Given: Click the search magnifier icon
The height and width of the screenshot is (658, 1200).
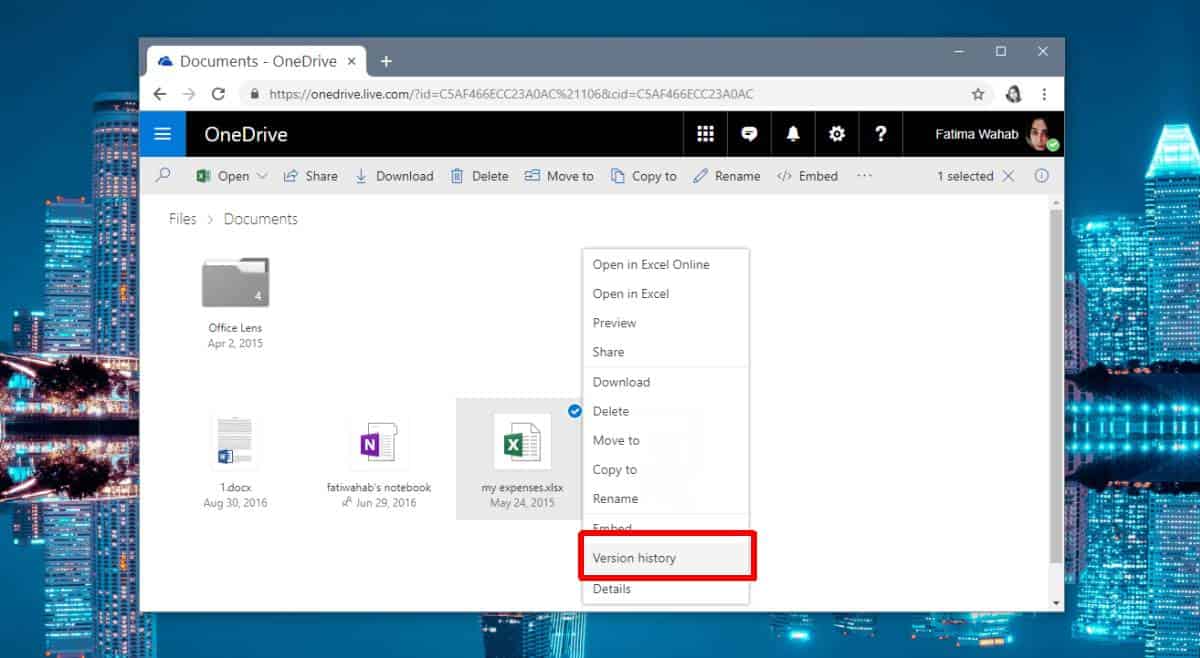Looking at the screenshot, I should (x=163, y=175).
